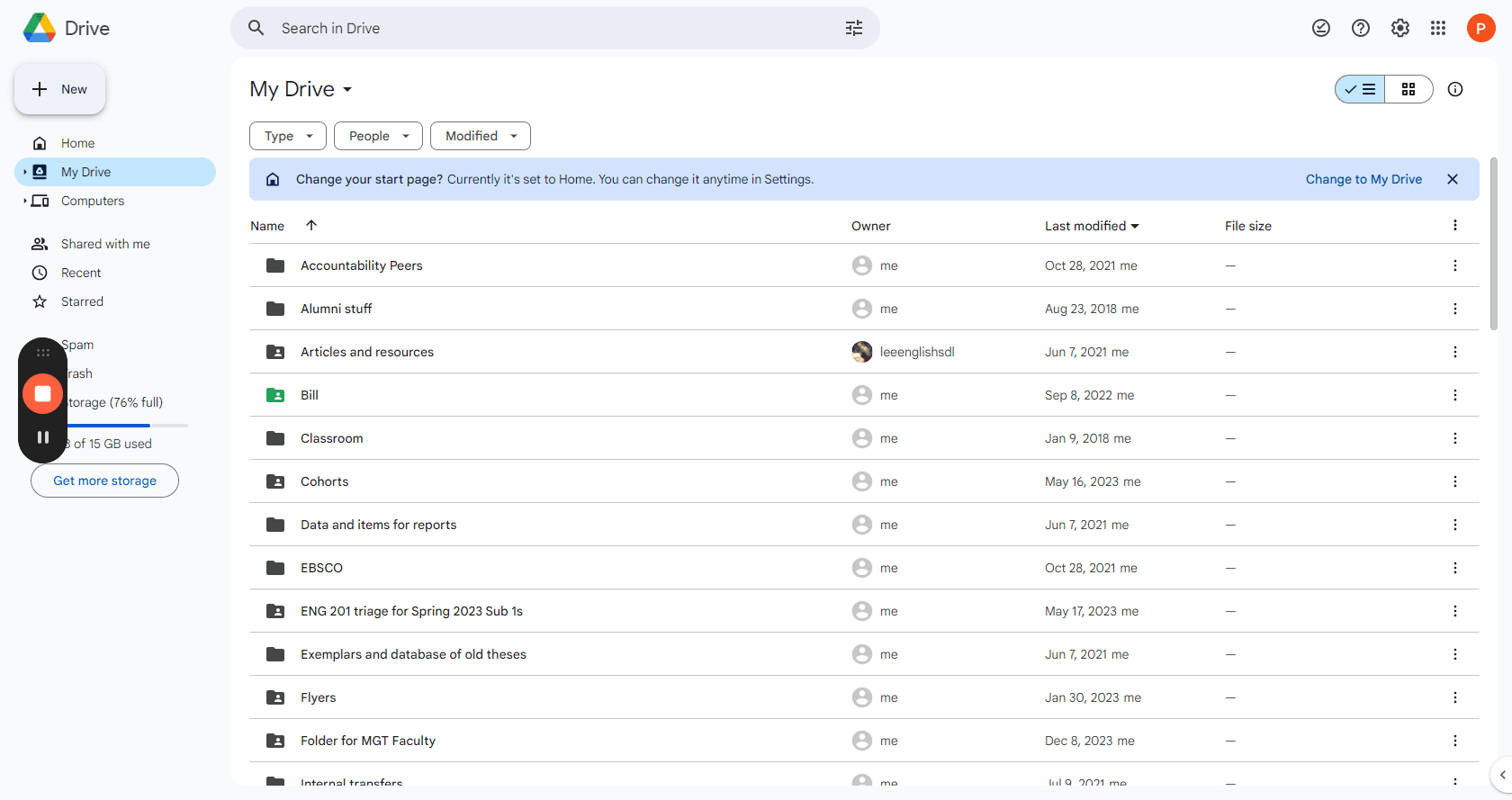This screenshot has width=1512, height=800.
Task: Open more actions for Alumni stuff
Action: click(x=1454, y=309)
